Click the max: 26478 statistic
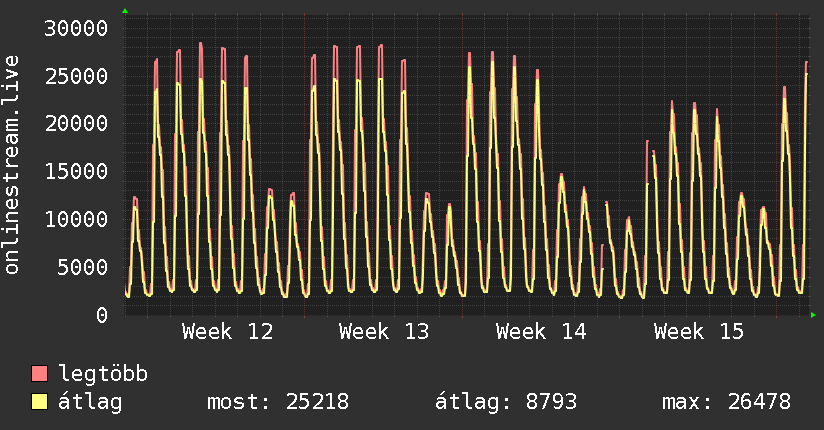 pos(726,402)
